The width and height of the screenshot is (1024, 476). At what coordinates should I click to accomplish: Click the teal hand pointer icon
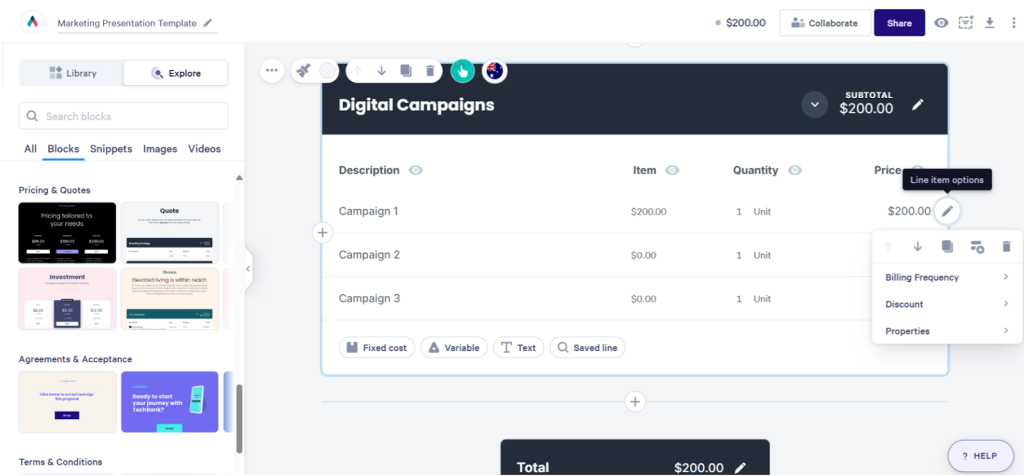point(462,71)
